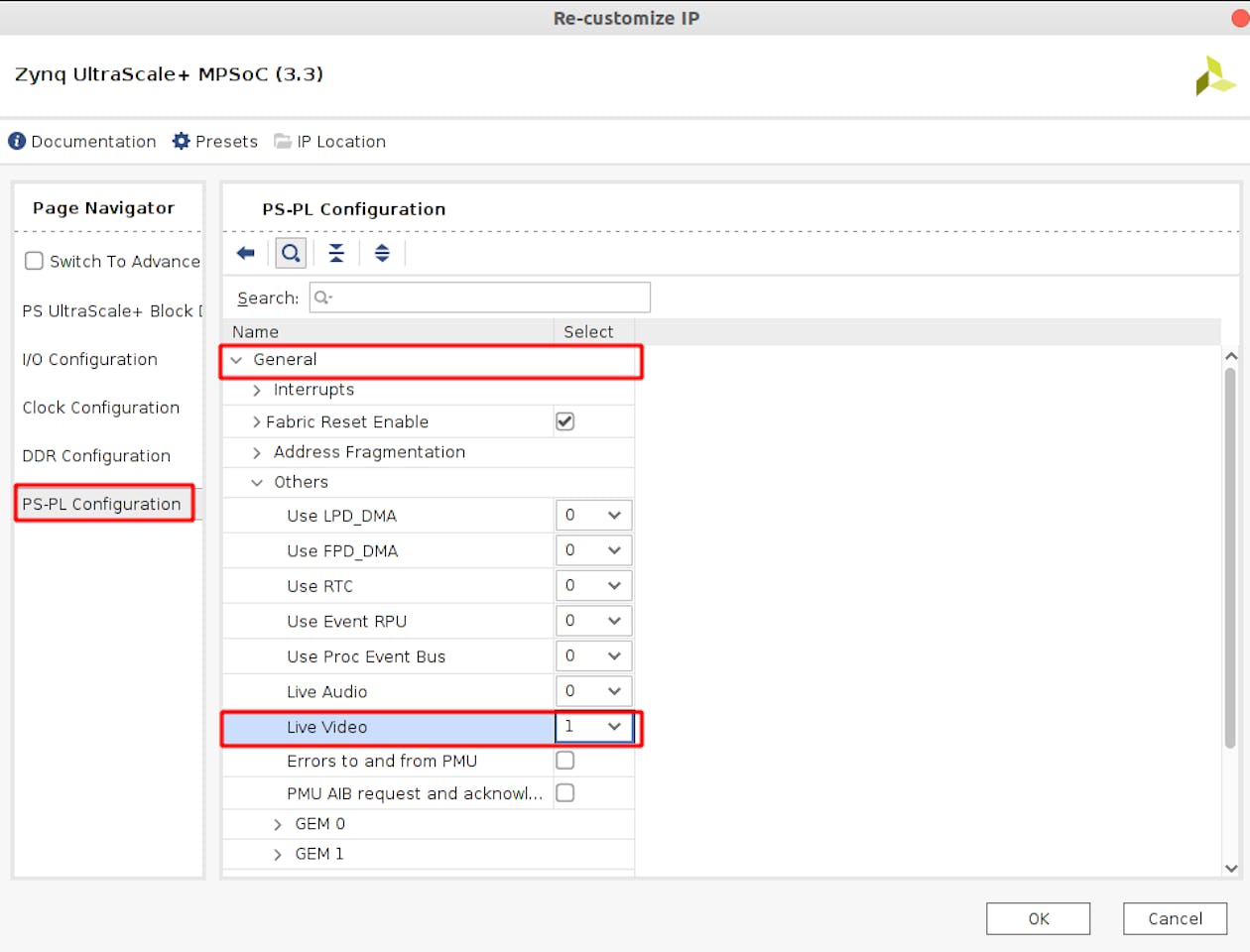Click the Cancel button
This screenshot has width=1250, height=952.
click(1175, 918)
